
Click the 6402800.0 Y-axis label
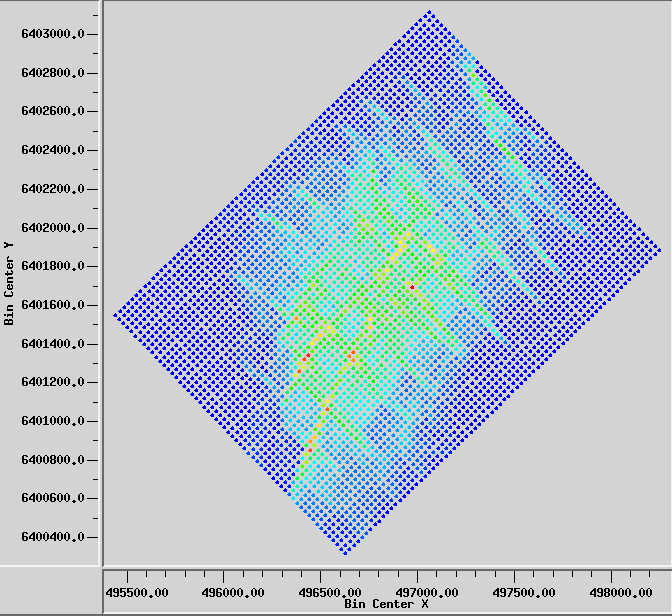pyautogui.click(x=52, y=73)
